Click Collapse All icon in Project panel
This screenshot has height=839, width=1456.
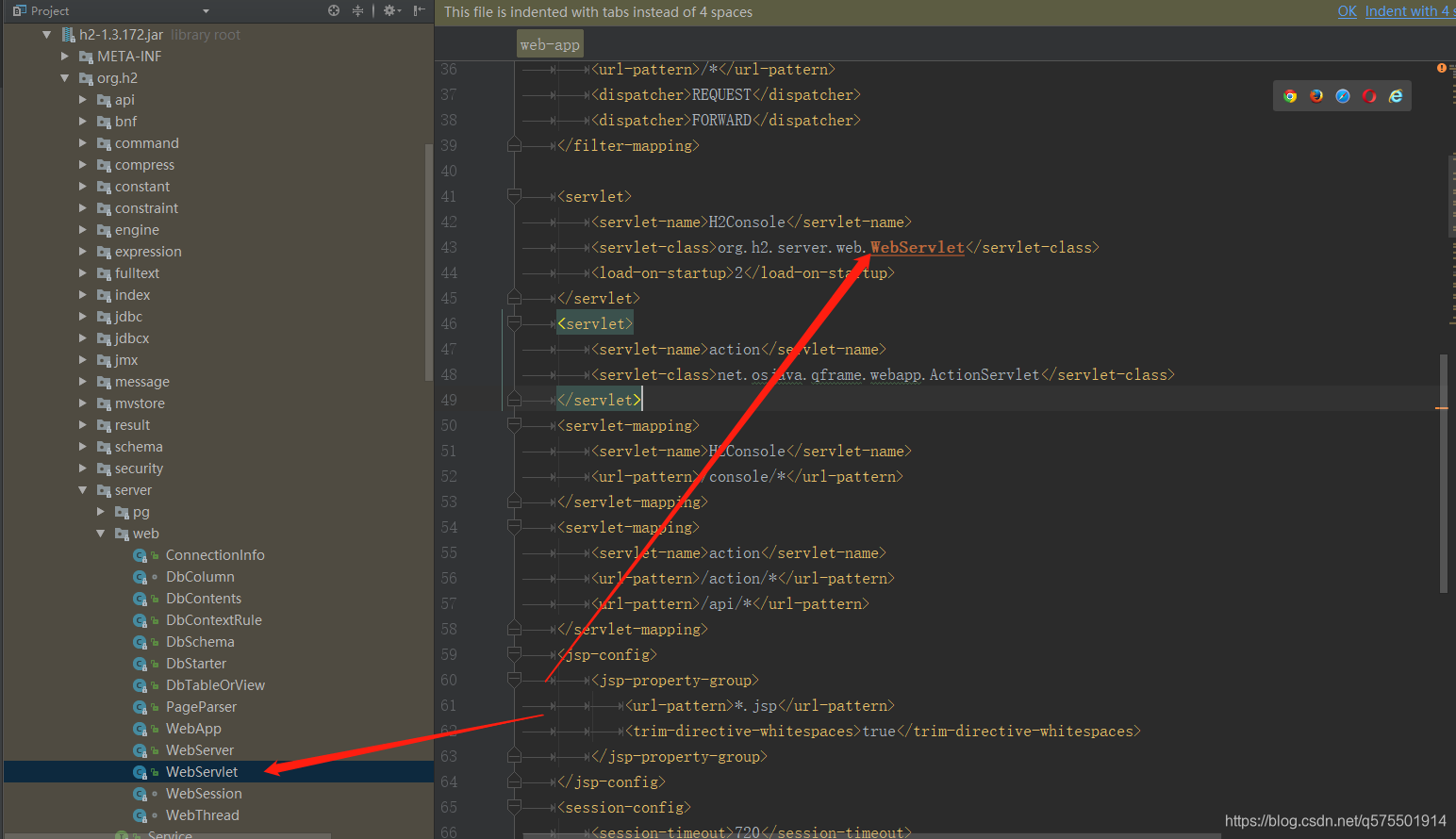(357, 10)
